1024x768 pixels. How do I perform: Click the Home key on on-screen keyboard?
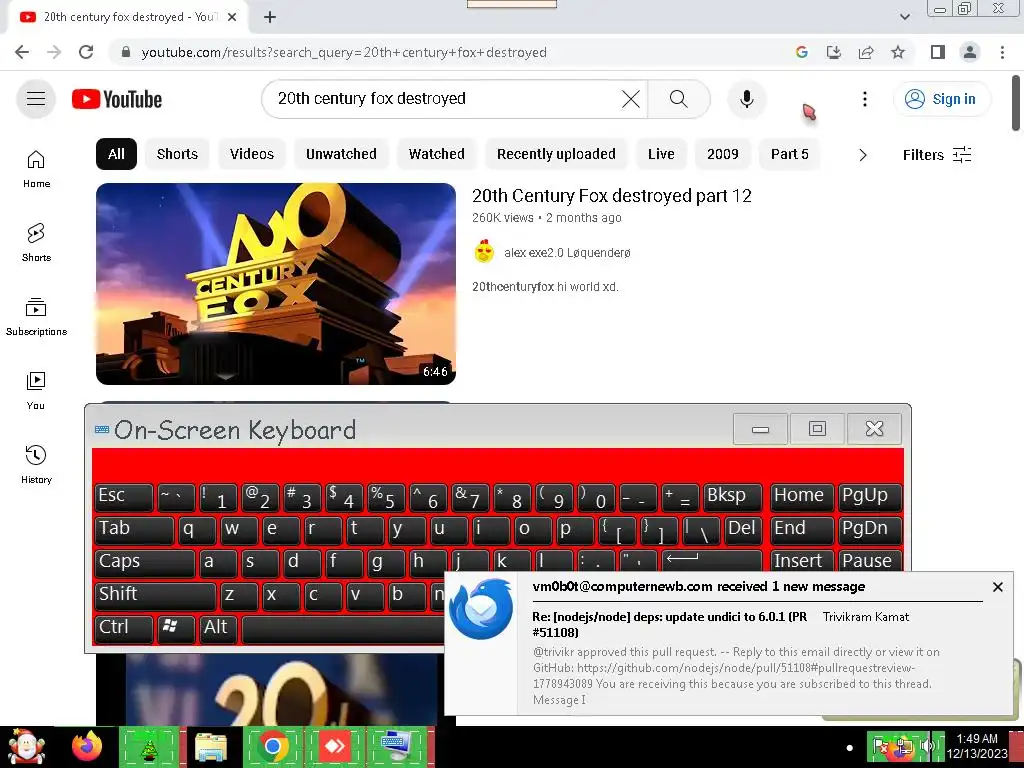point(802,497)
